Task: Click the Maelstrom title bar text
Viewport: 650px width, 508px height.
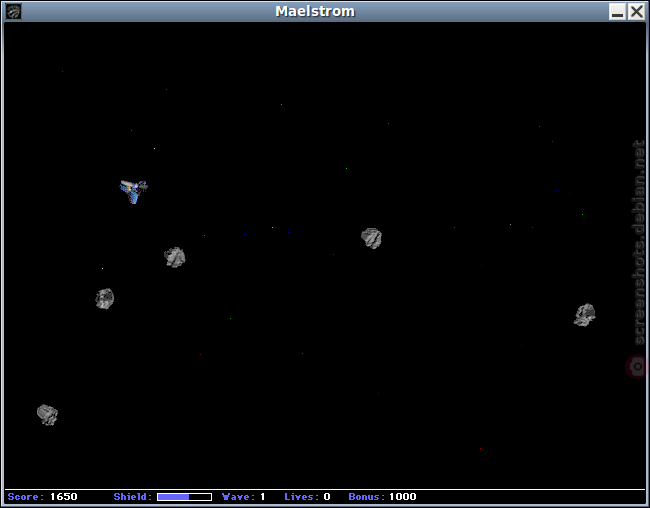Action: tap(315, 11)
